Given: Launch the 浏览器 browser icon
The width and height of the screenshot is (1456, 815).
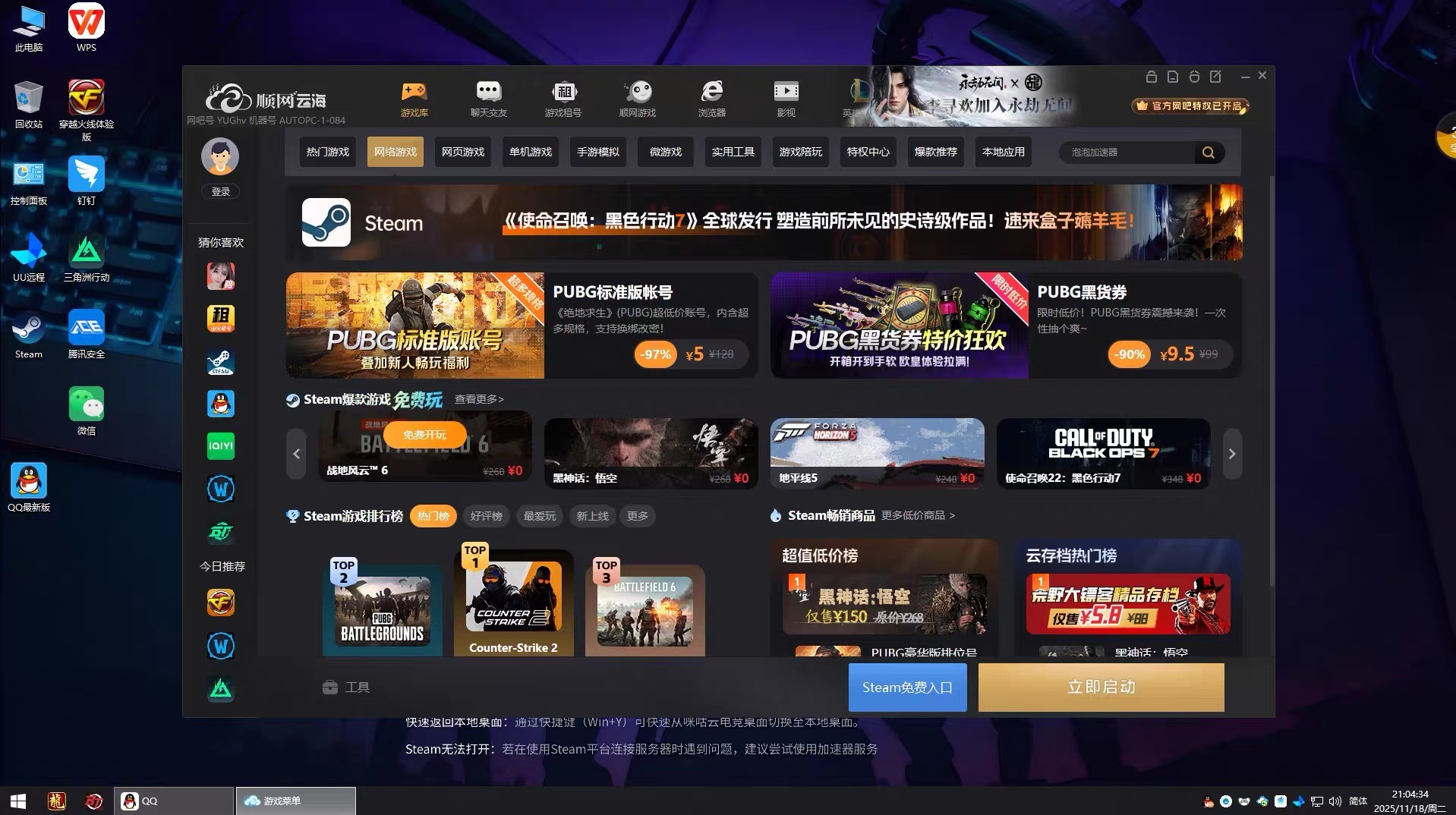Looking at the screenshot, I should click(x=711, y=97).
